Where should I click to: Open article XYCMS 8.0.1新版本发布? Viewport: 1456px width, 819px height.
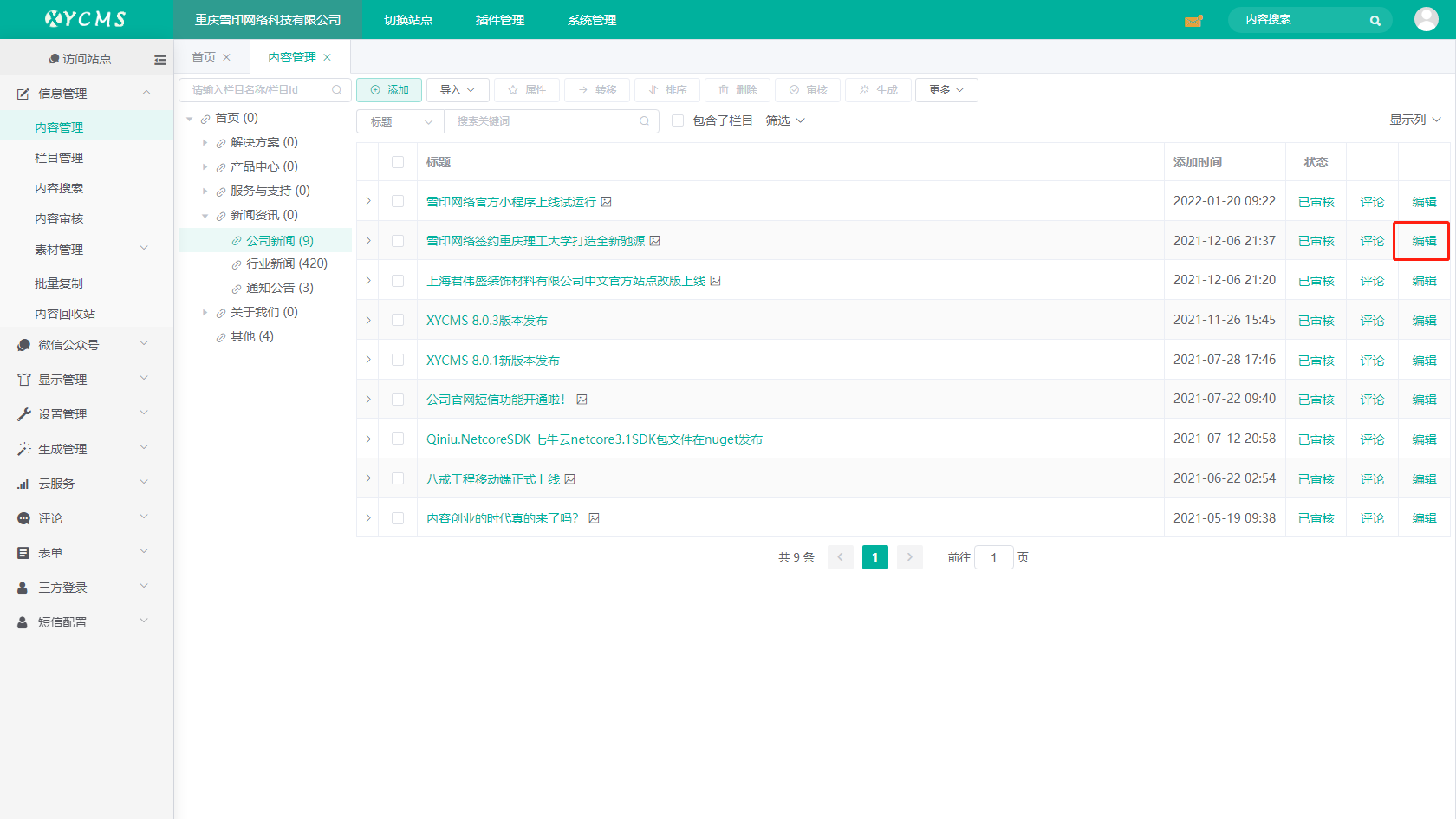tap(492, 361)
